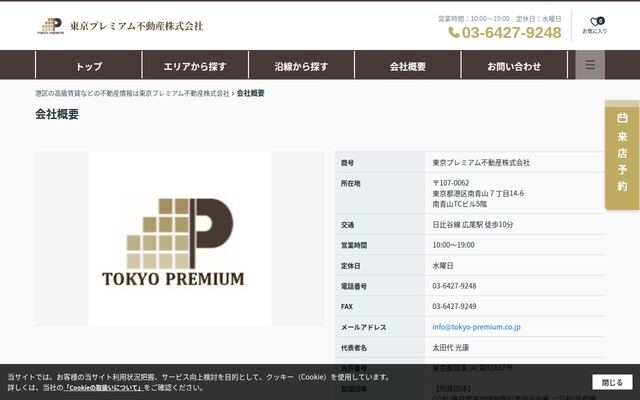The height and width of the screenshot is (400, 640).
Task: Click email link info@tokyo-premium.co.jp
Action: coord(476,327)
